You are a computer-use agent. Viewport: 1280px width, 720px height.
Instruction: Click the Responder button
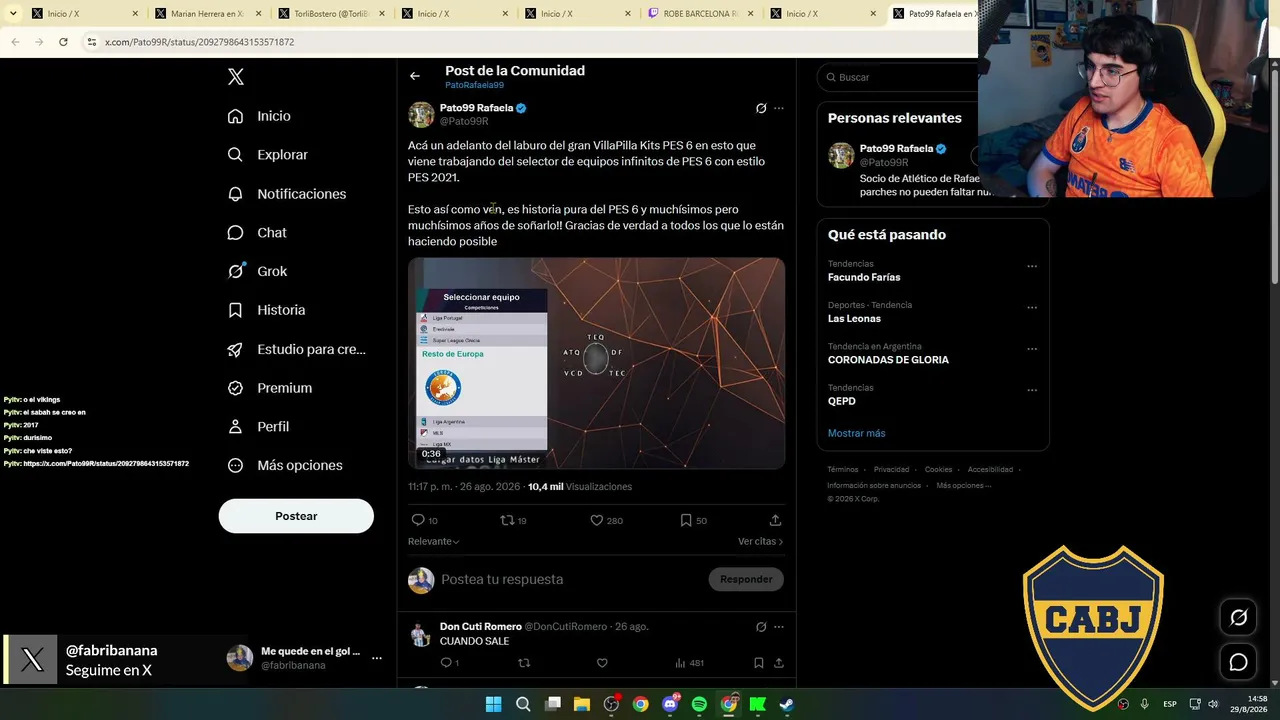(x=746, y=579)
